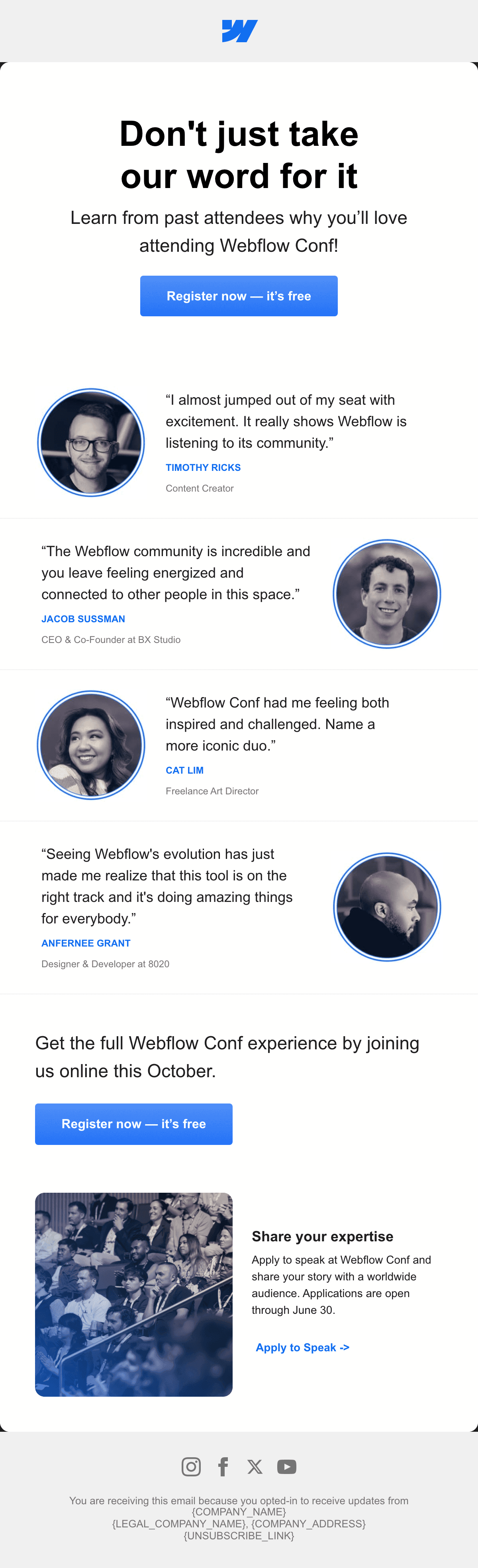Viewport: 478px width, 1568px height.
Task: Select the TIMOTHY RICKS name label
Action: pyautogui.click(x=203, y=467)
